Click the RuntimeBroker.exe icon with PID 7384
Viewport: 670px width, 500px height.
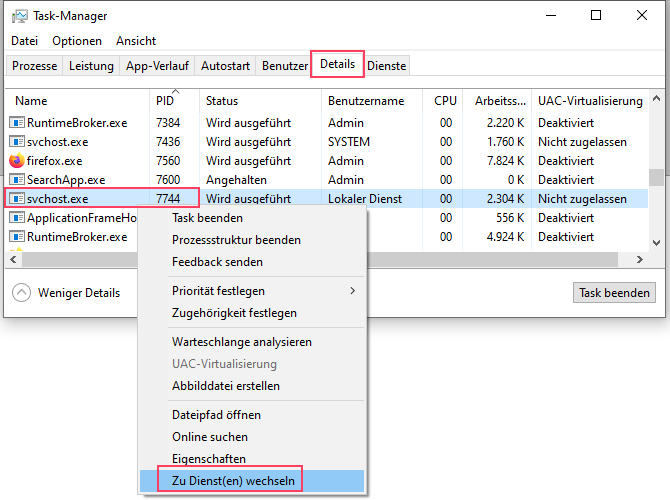pyautogui.click(x=17, y=123)
